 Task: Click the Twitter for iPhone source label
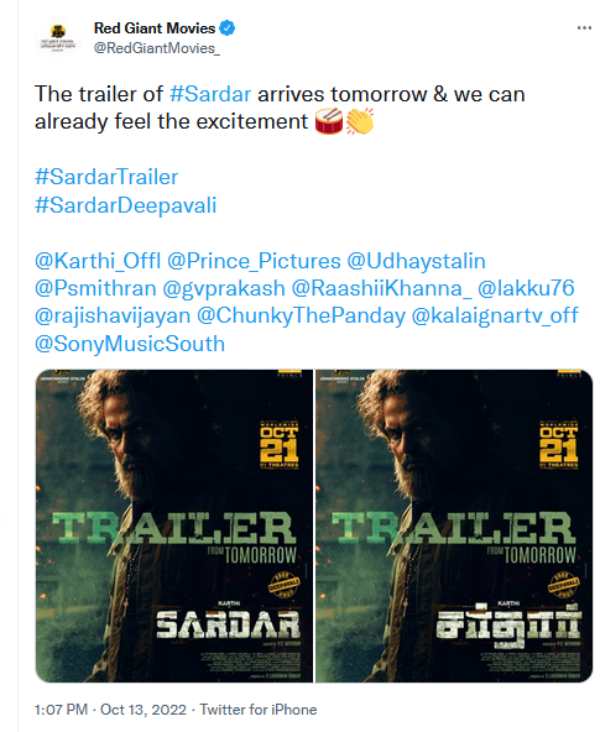[x=259, y=710]
